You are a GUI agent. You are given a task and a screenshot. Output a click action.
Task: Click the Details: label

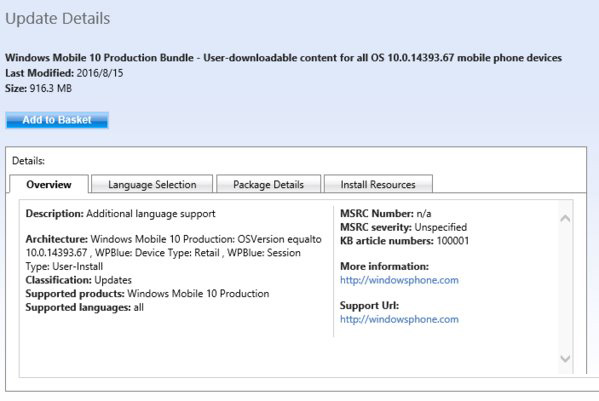tap(28, 161)
